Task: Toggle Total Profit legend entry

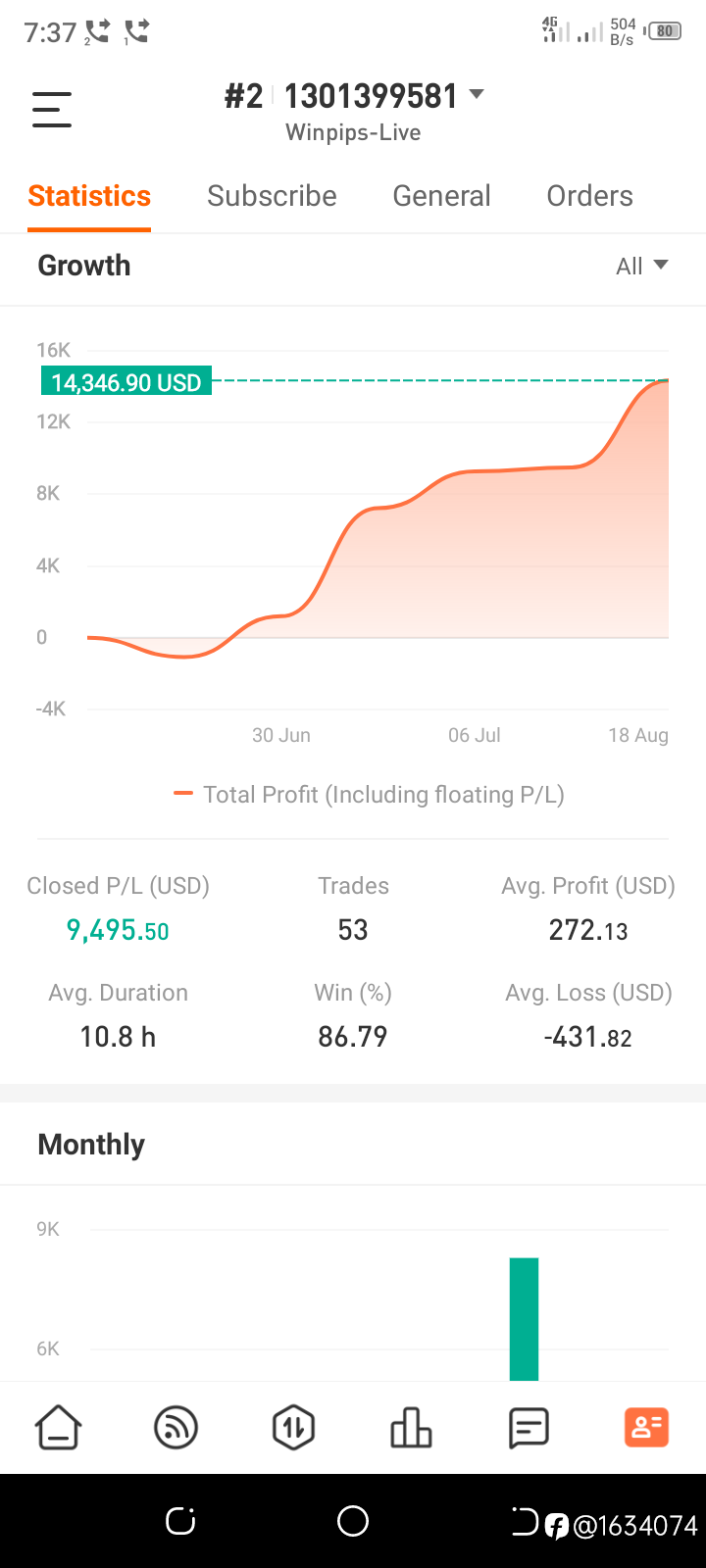Action: pos(369,794)
